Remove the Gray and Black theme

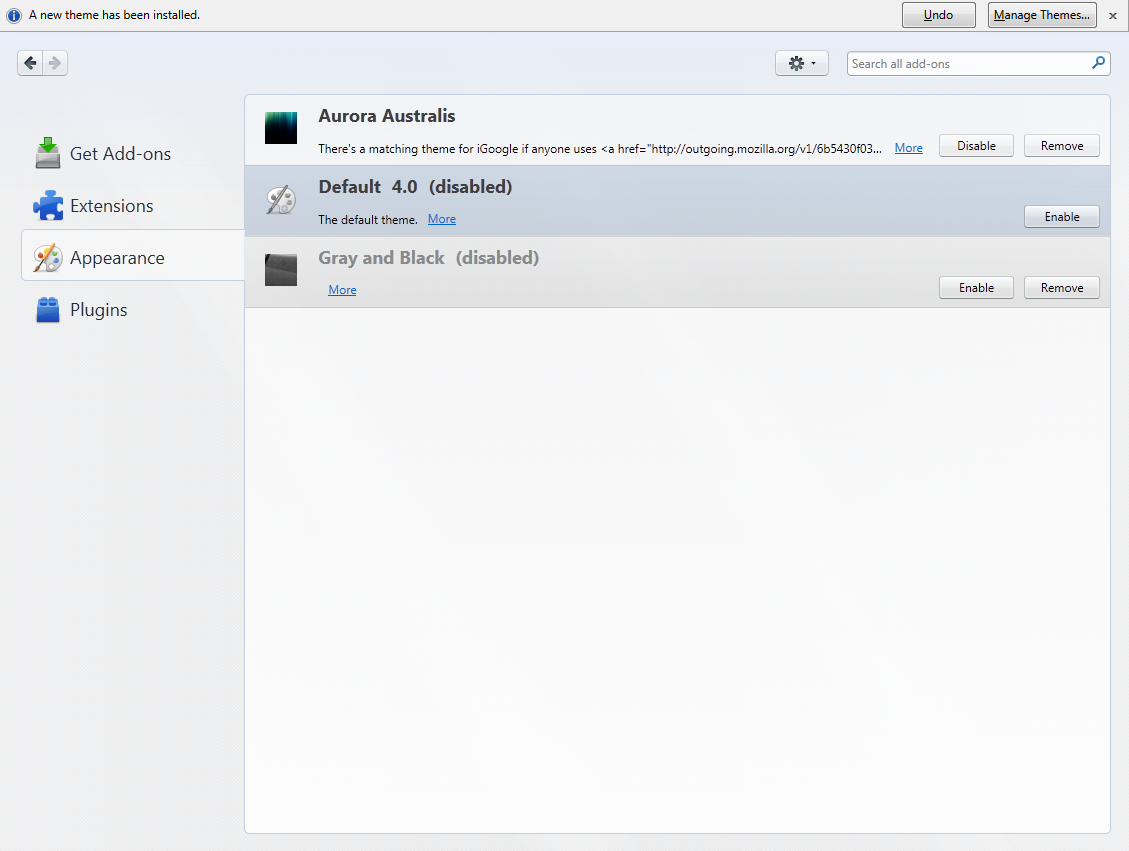coord(1061,287)
